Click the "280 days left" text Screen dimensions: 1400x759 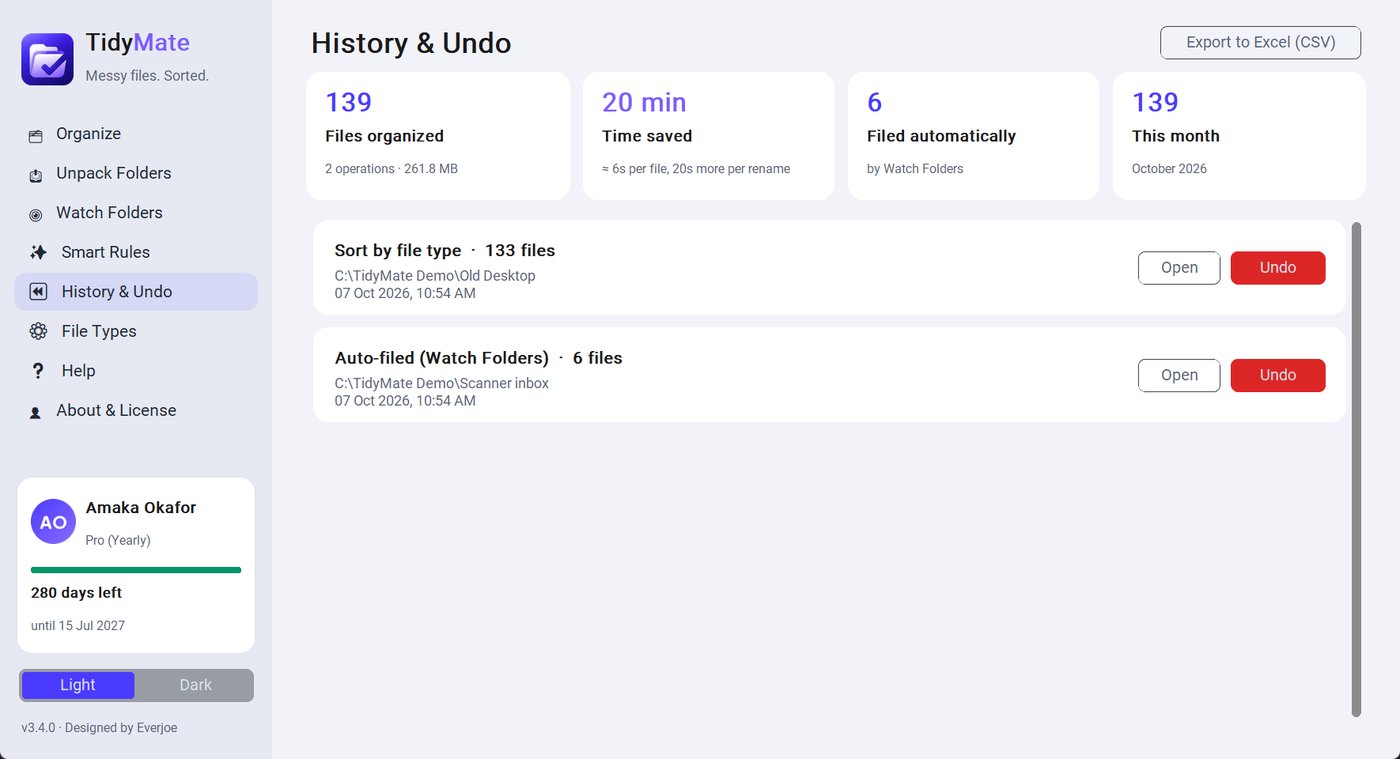pos(76,593)
